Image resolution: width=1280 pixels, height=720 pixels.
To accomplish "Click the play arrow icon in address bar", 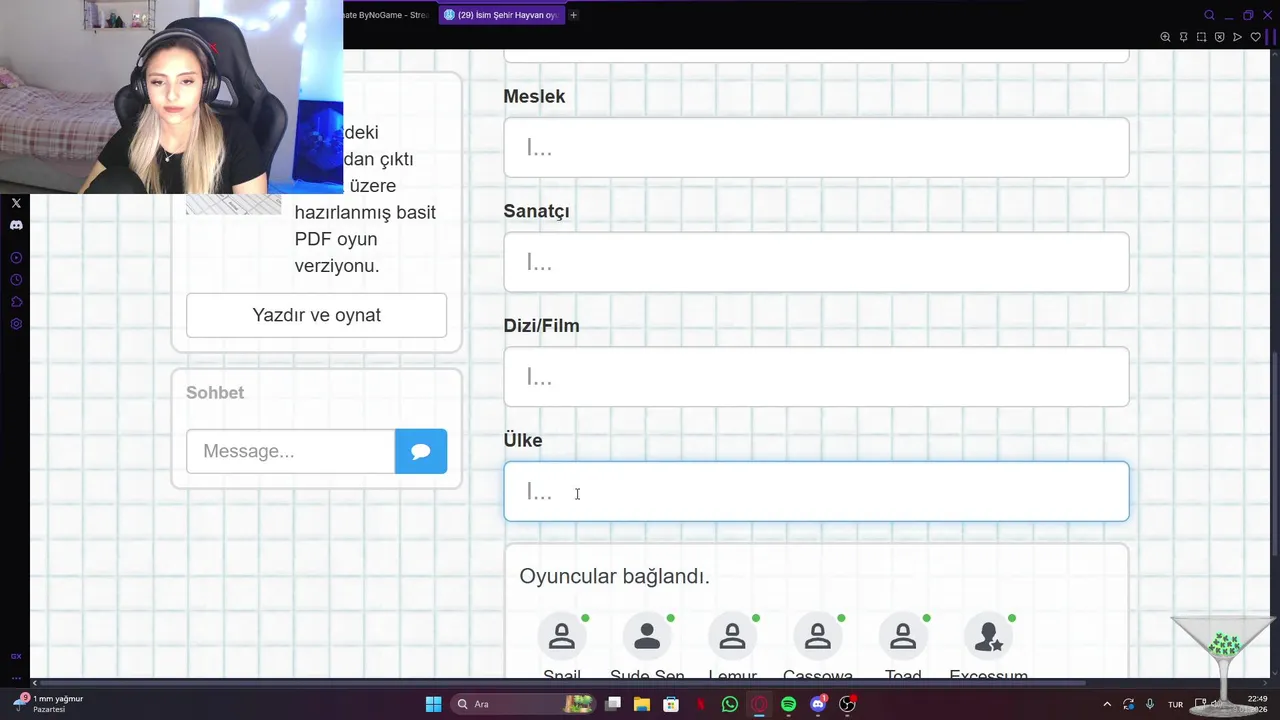I will pos(1237,37).
